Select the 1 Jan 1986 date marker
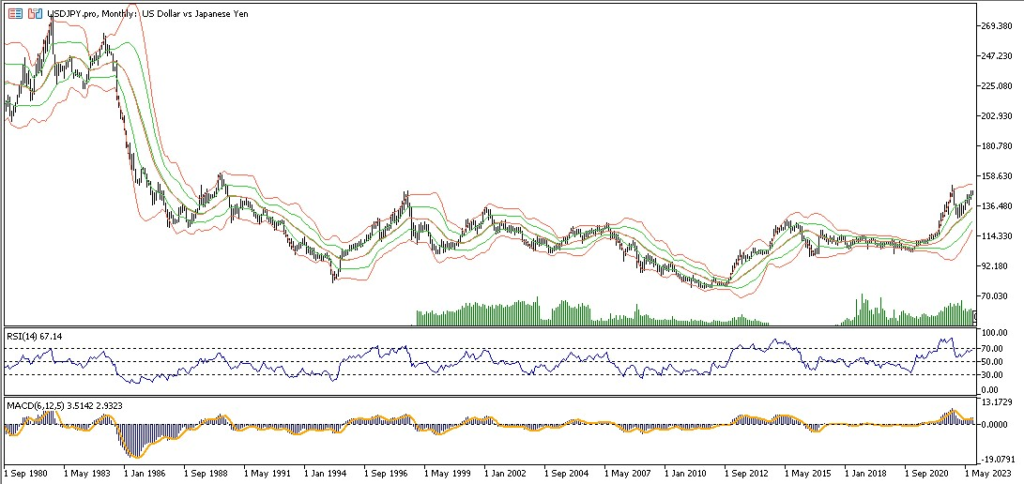Viewport: 1024px width, 484px height. (x=145, y=469)
